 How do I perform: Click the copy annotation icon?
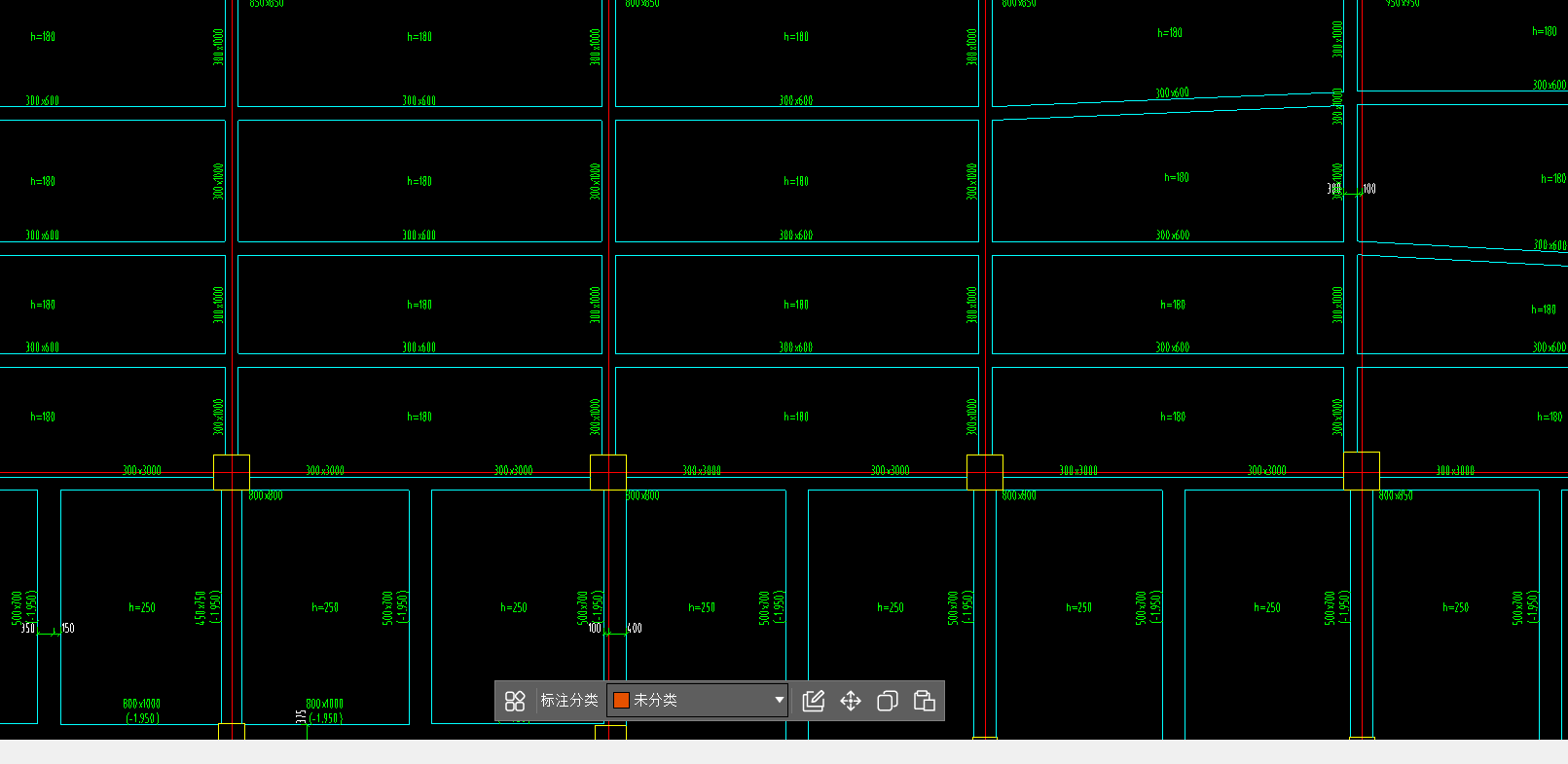(x=888, y=701)
